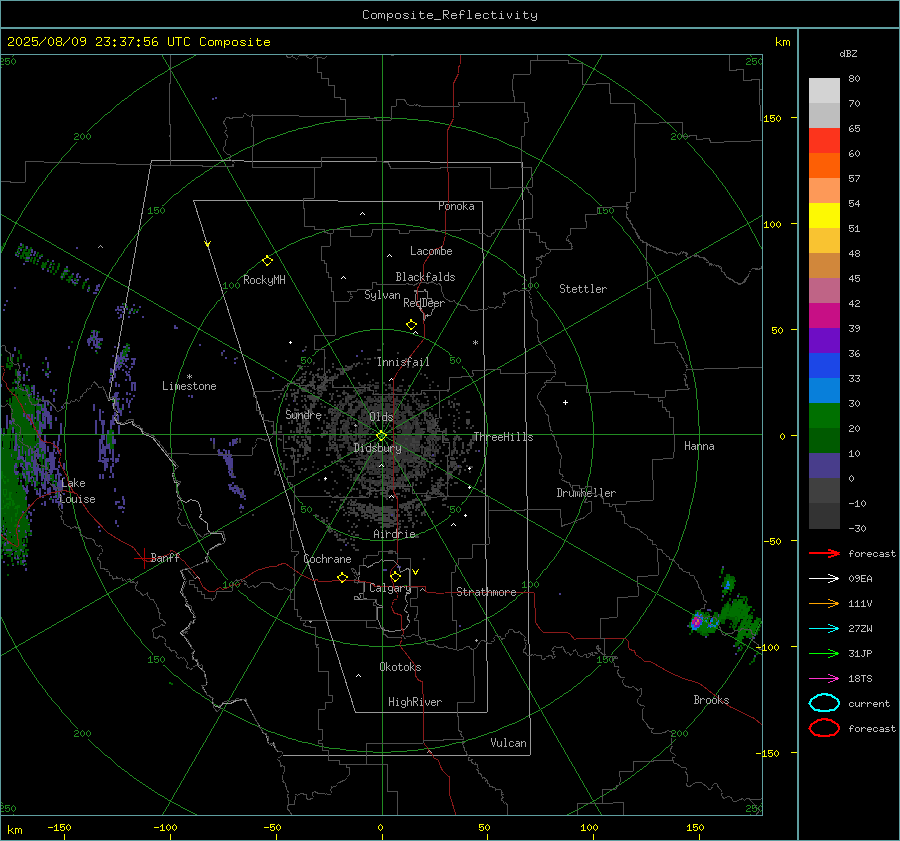Pick the royal blue swatch below 36 label

(824, 365)
